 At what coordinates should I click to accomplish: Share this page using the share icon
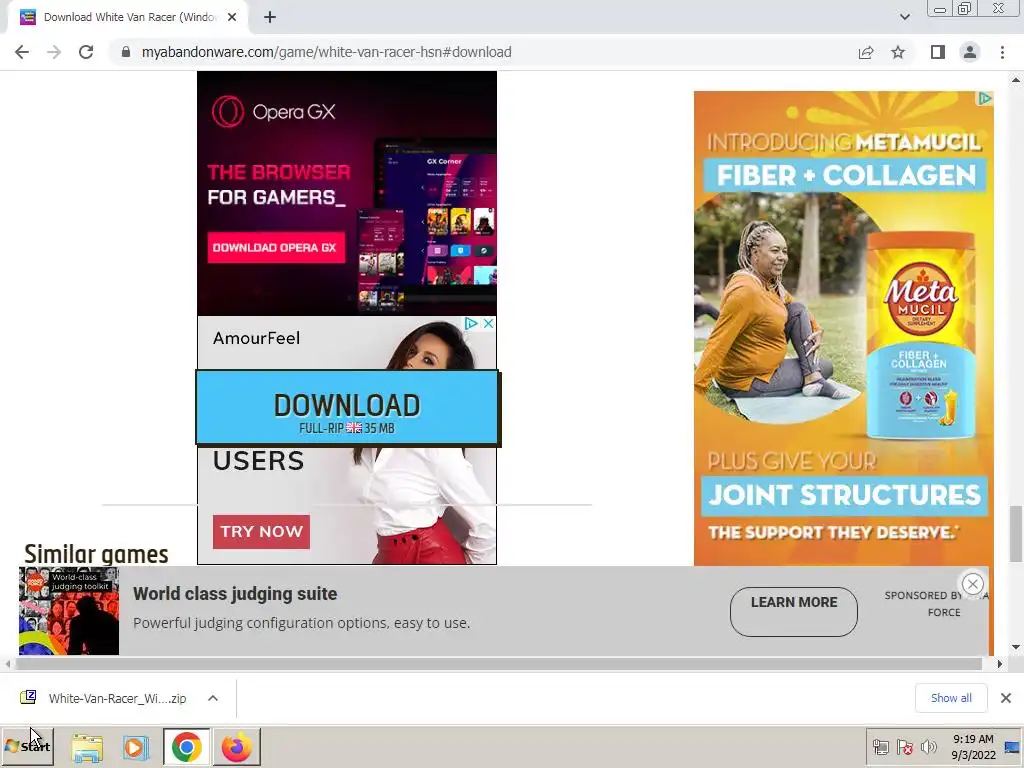866,52
